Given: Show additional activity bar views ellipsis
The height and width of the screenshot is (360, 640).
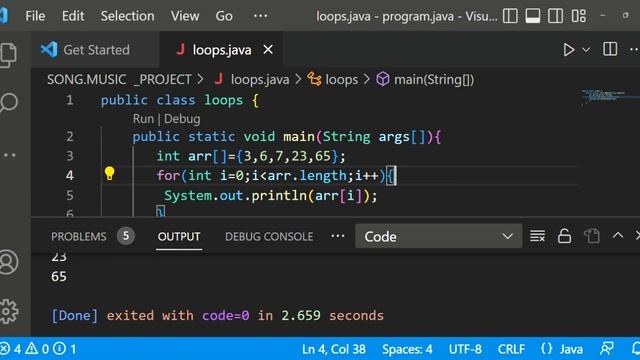Looking at the screenshot, I should pyautogui.click(x=9, y=155).
